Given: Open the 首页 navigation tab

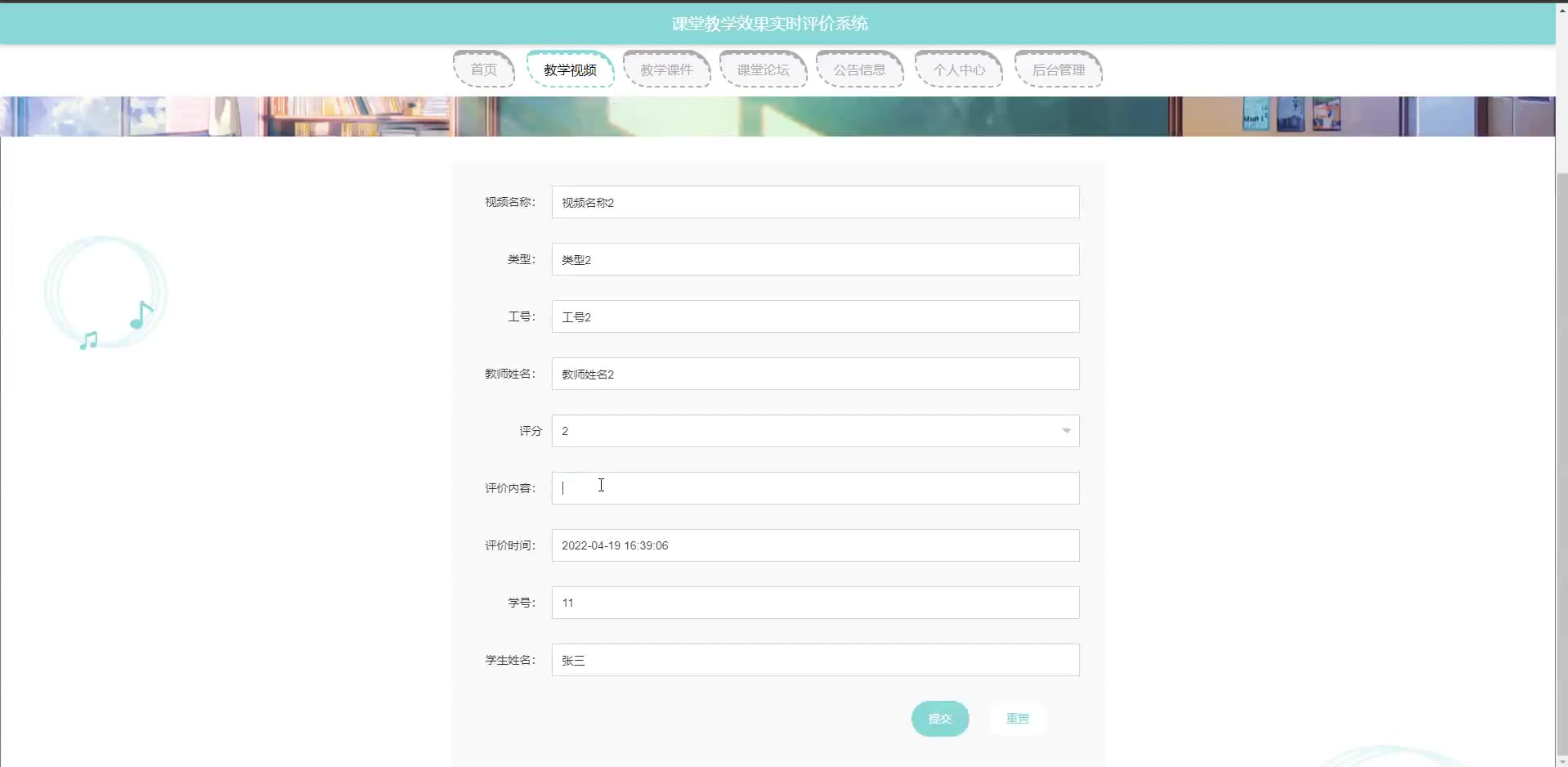Looking at the screenshot, I should click(484, 70).
